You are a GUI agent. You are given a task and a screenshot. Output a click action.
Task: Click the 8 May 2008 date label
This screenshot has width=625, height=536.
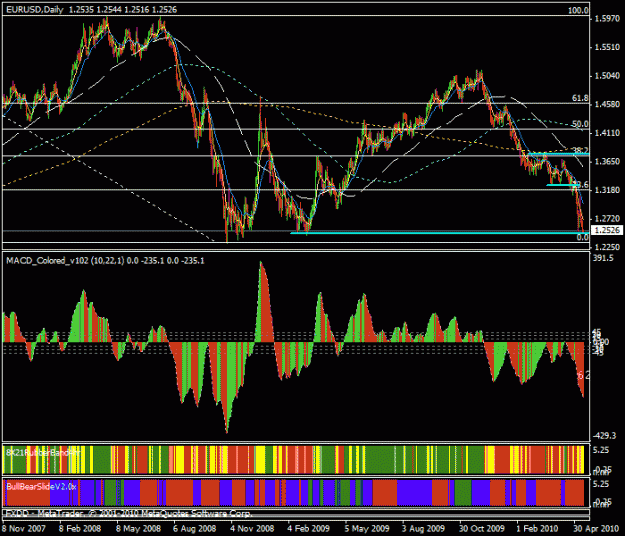pyautogui.click(x=138, y=529)
